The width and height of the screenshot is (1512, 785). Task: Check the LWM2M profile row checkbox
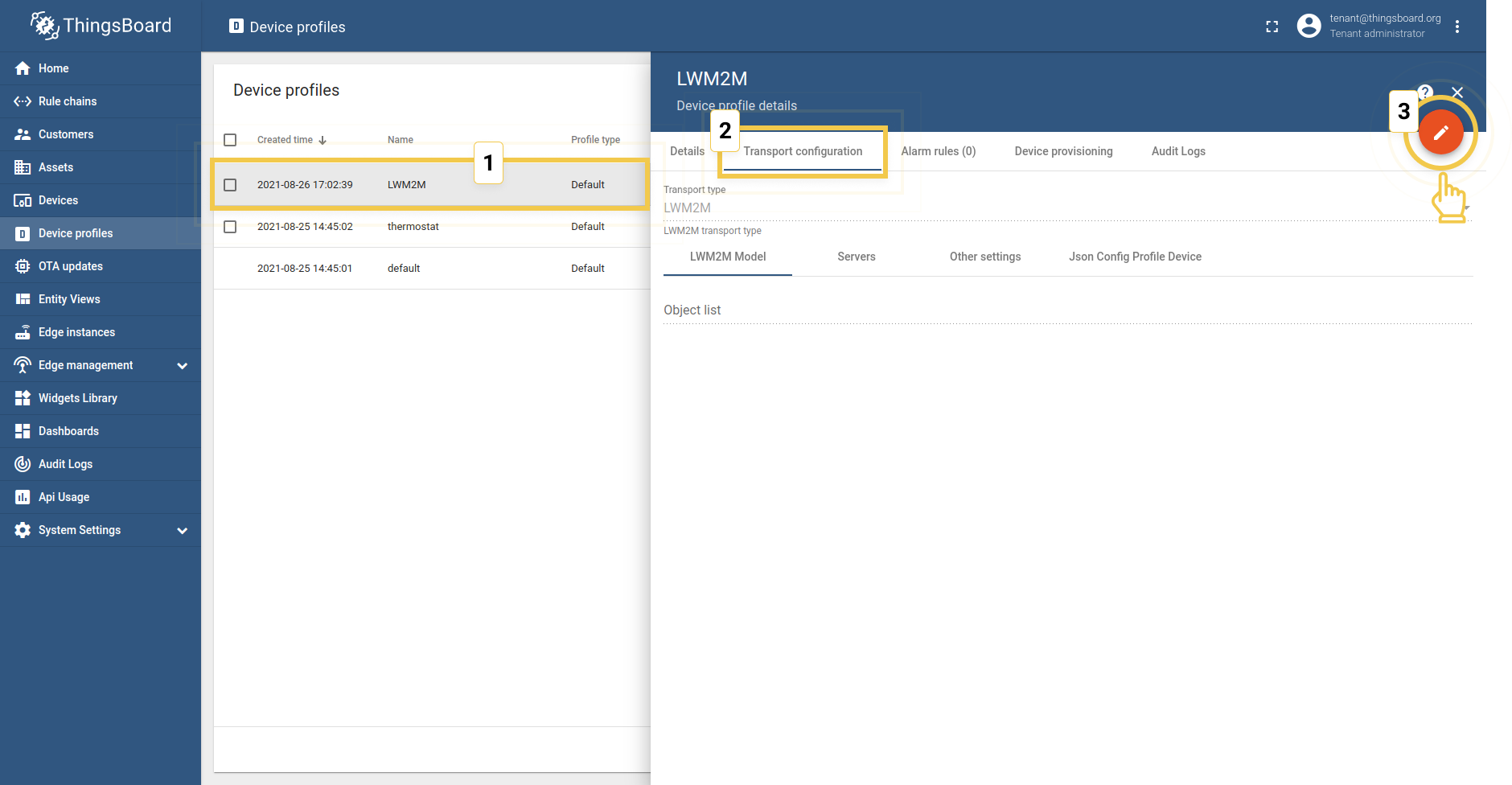point(230,185)
